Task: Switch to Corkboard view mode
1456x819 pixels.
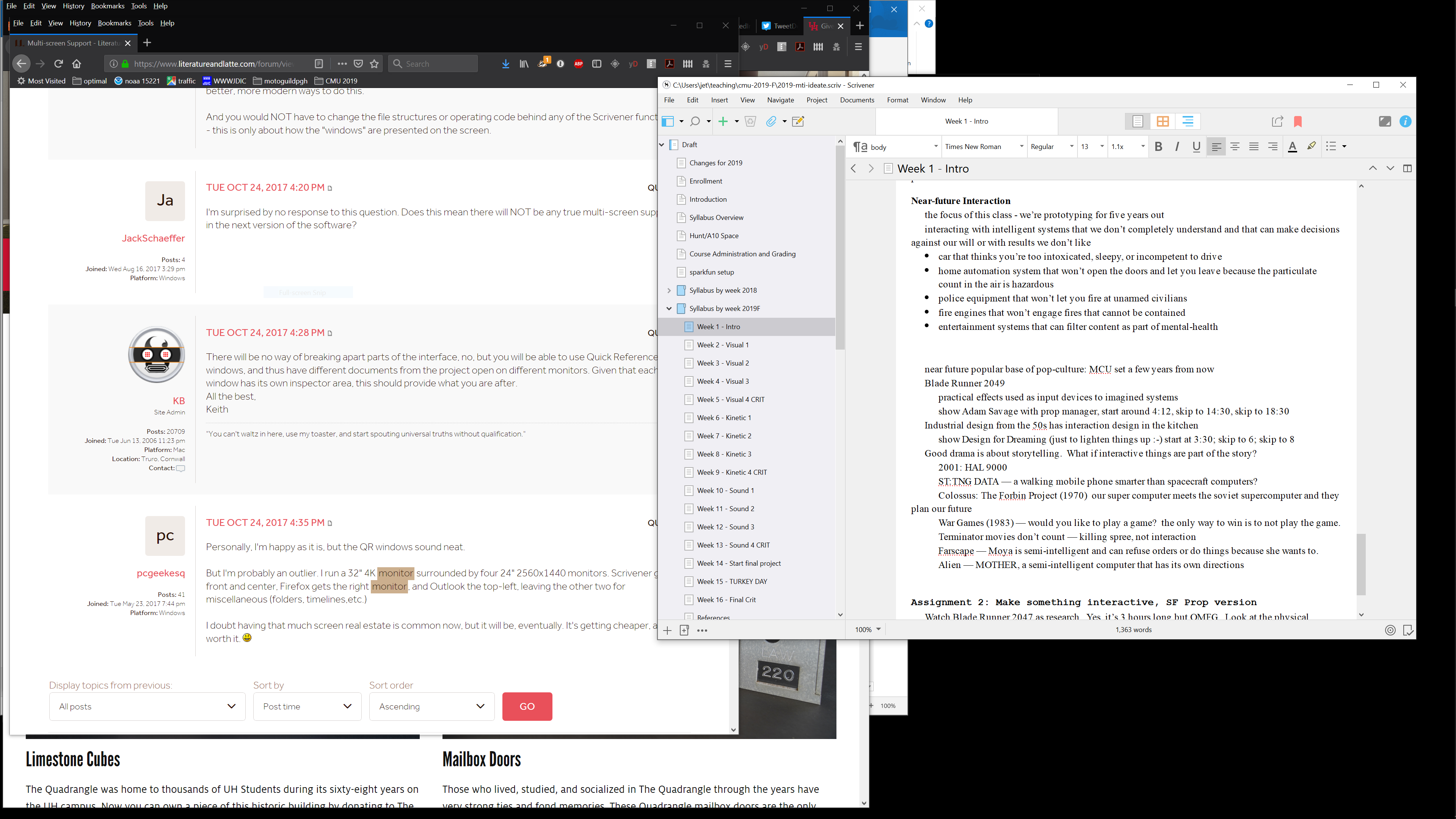Action: [x=1163, y=121]
